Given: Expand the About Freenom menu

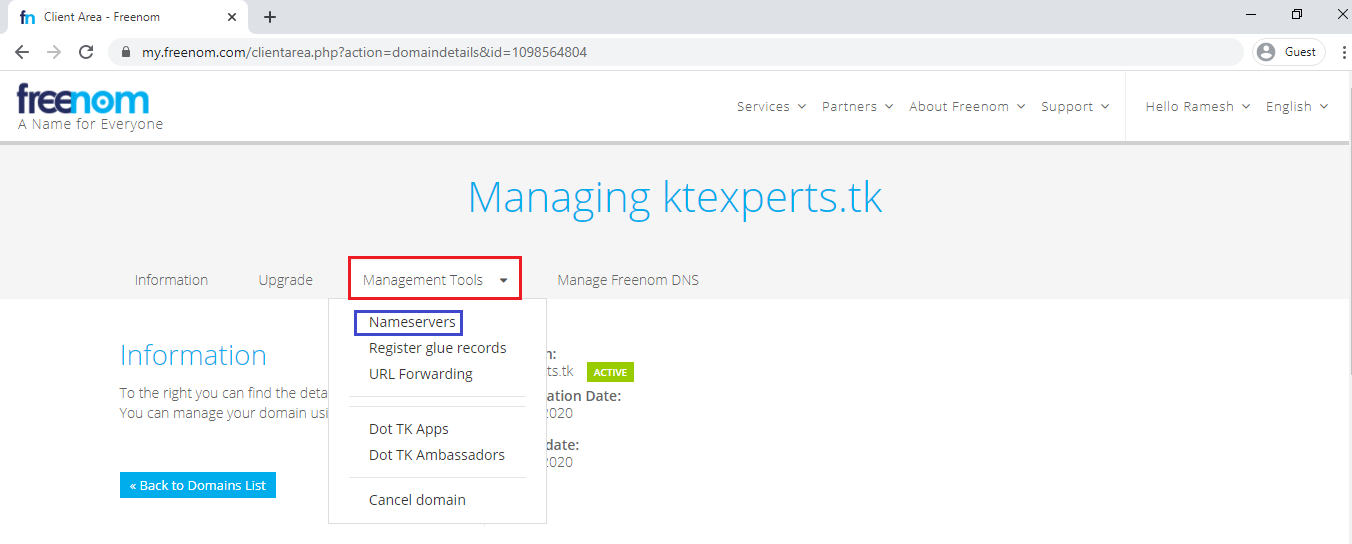Looking at the screenshot, I should [x=966, y=106].
